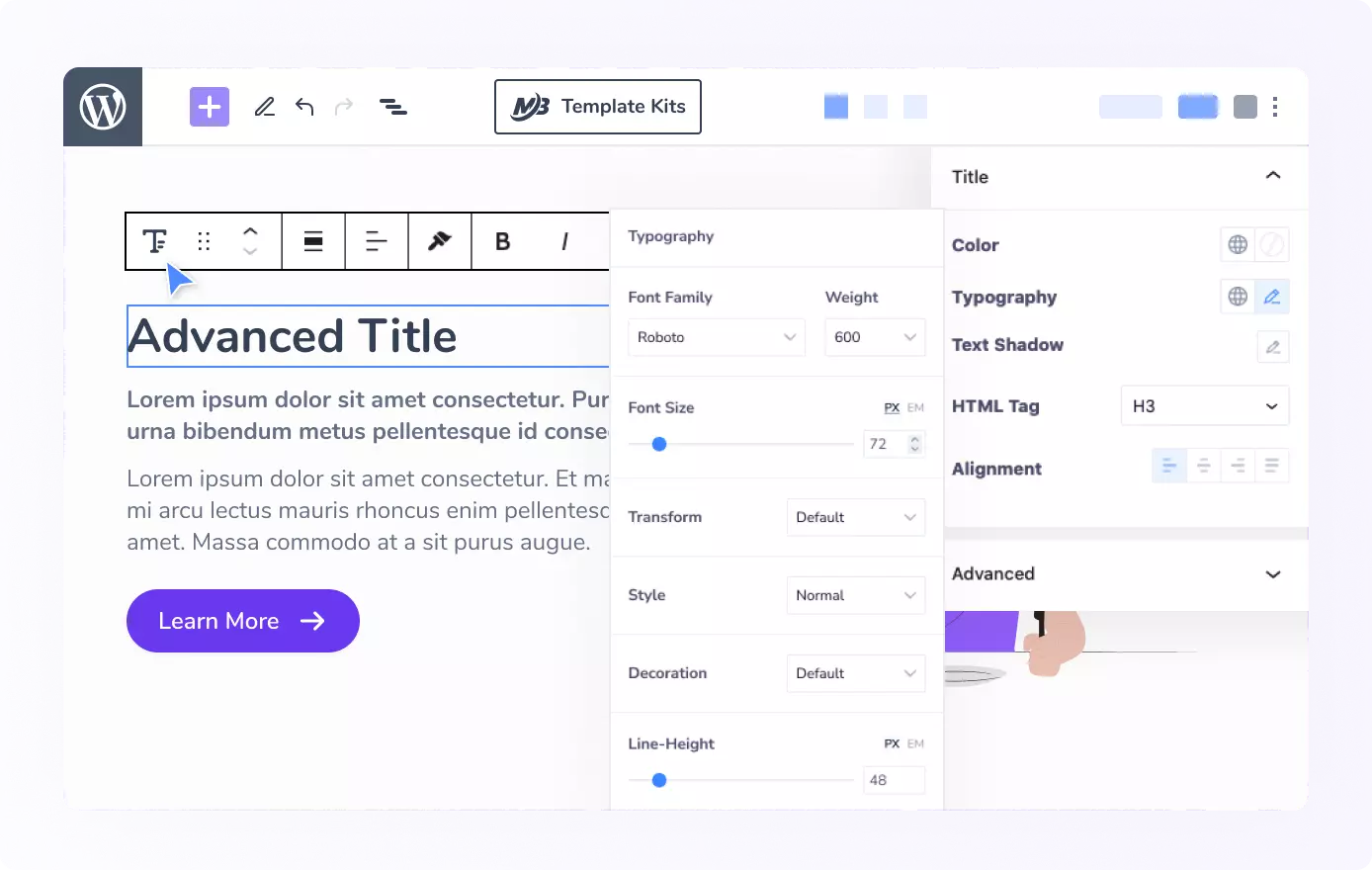Collapse the Title panel header

point(1273,176)
